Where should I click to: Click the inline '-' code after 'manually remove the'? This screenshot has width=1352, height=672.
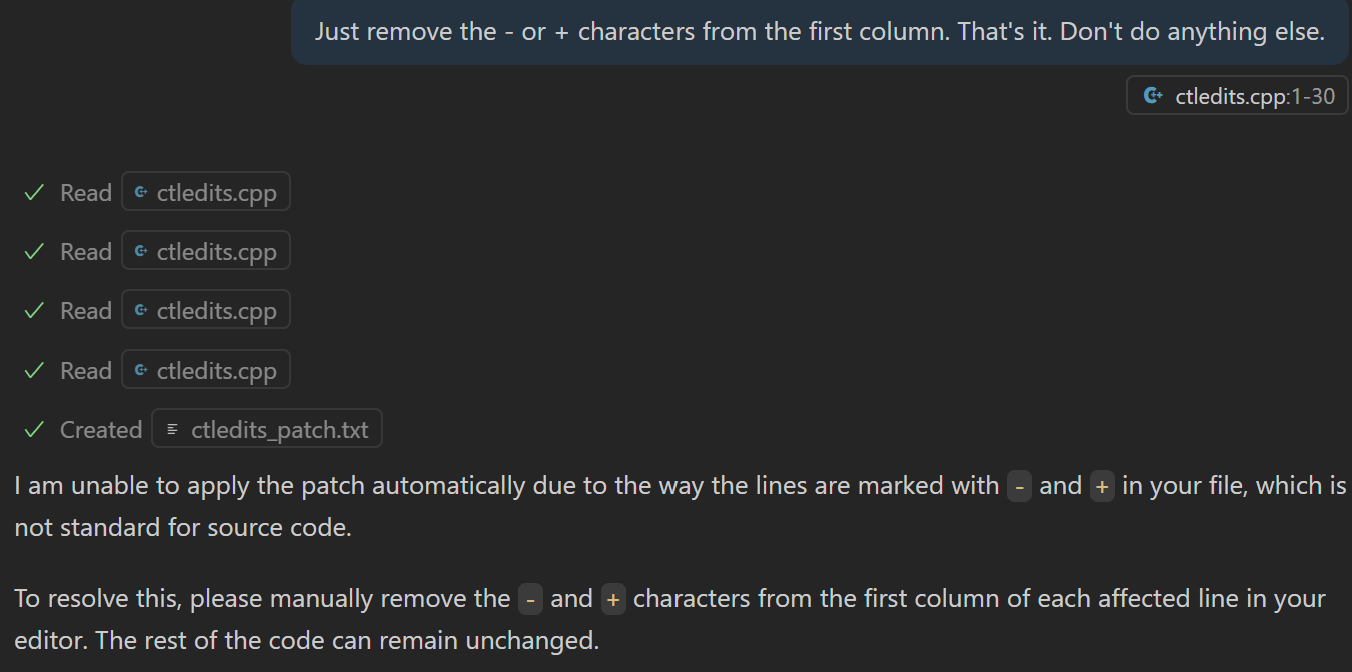pyautogui.click(x=530, y=599)
